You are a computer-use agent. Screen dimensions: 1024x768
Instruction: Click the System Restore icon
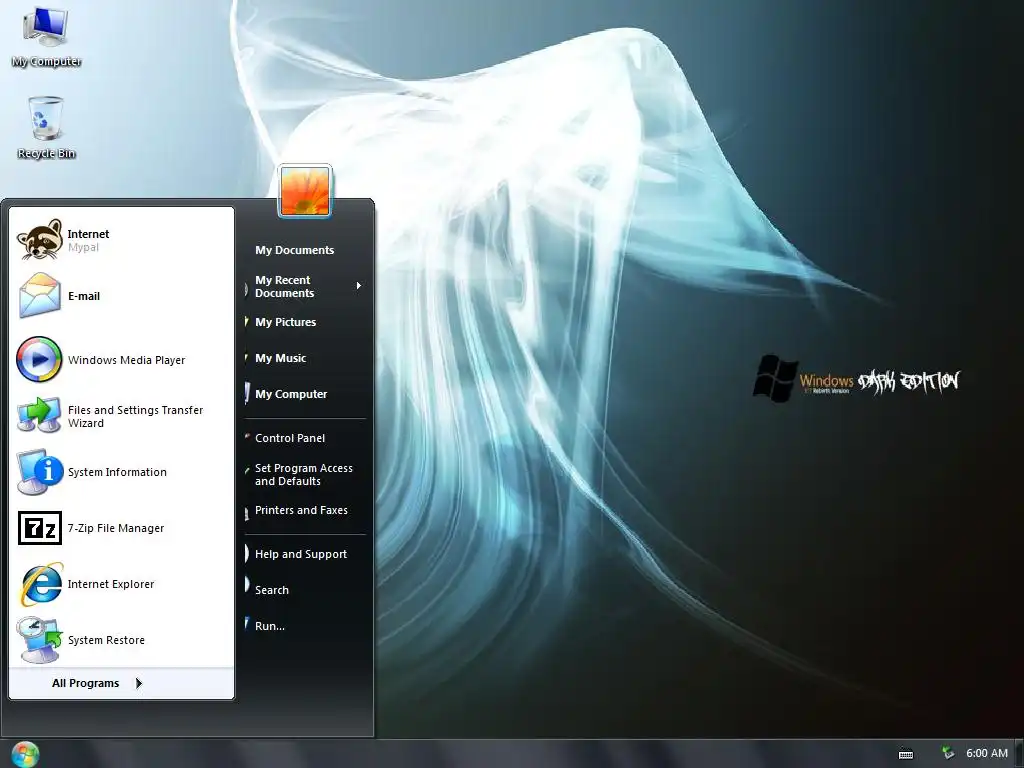tap(39, 640)
